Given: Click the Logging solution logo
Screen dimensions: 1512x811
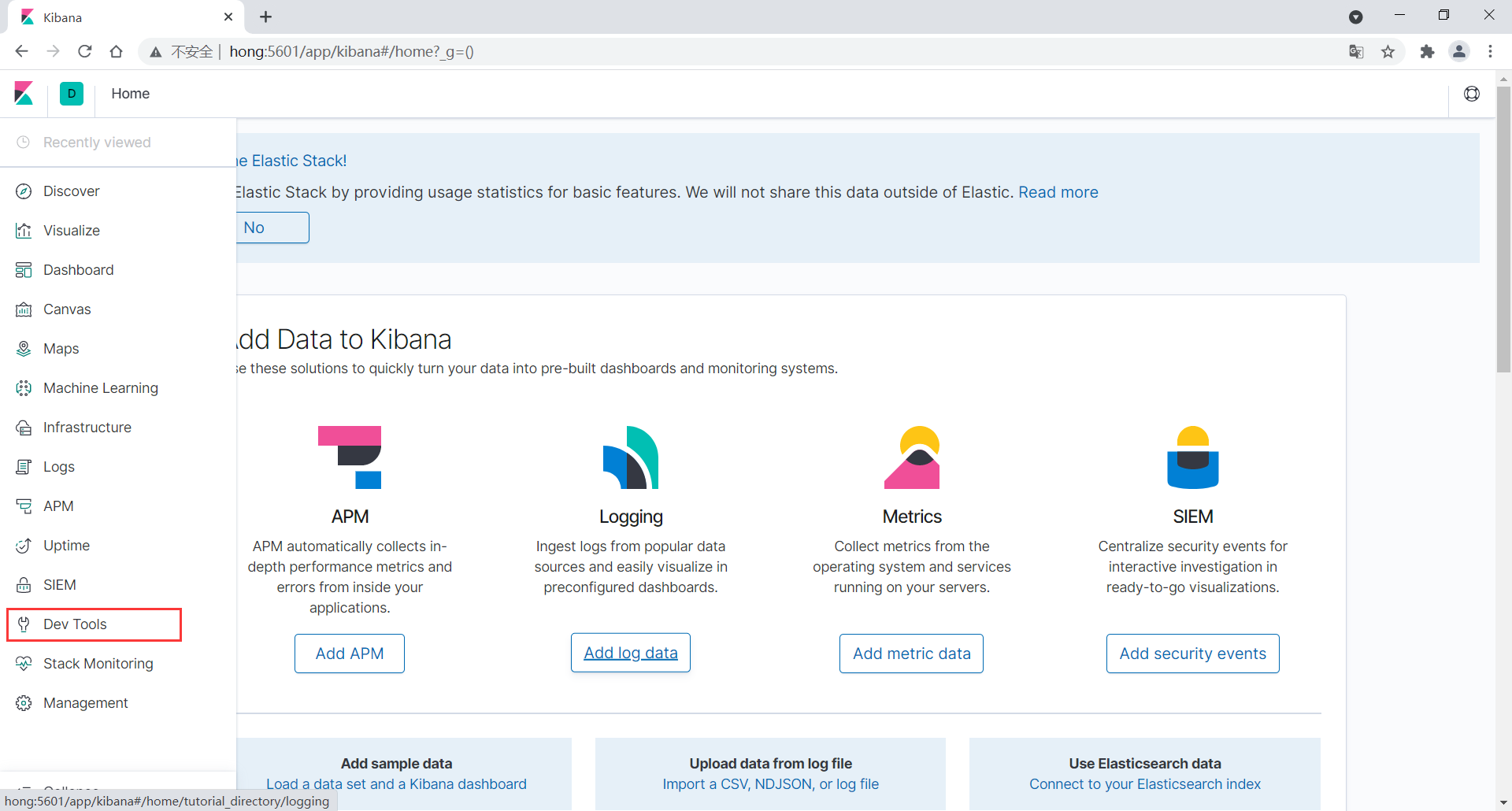Looking at the screenshot, I should 631,457.
